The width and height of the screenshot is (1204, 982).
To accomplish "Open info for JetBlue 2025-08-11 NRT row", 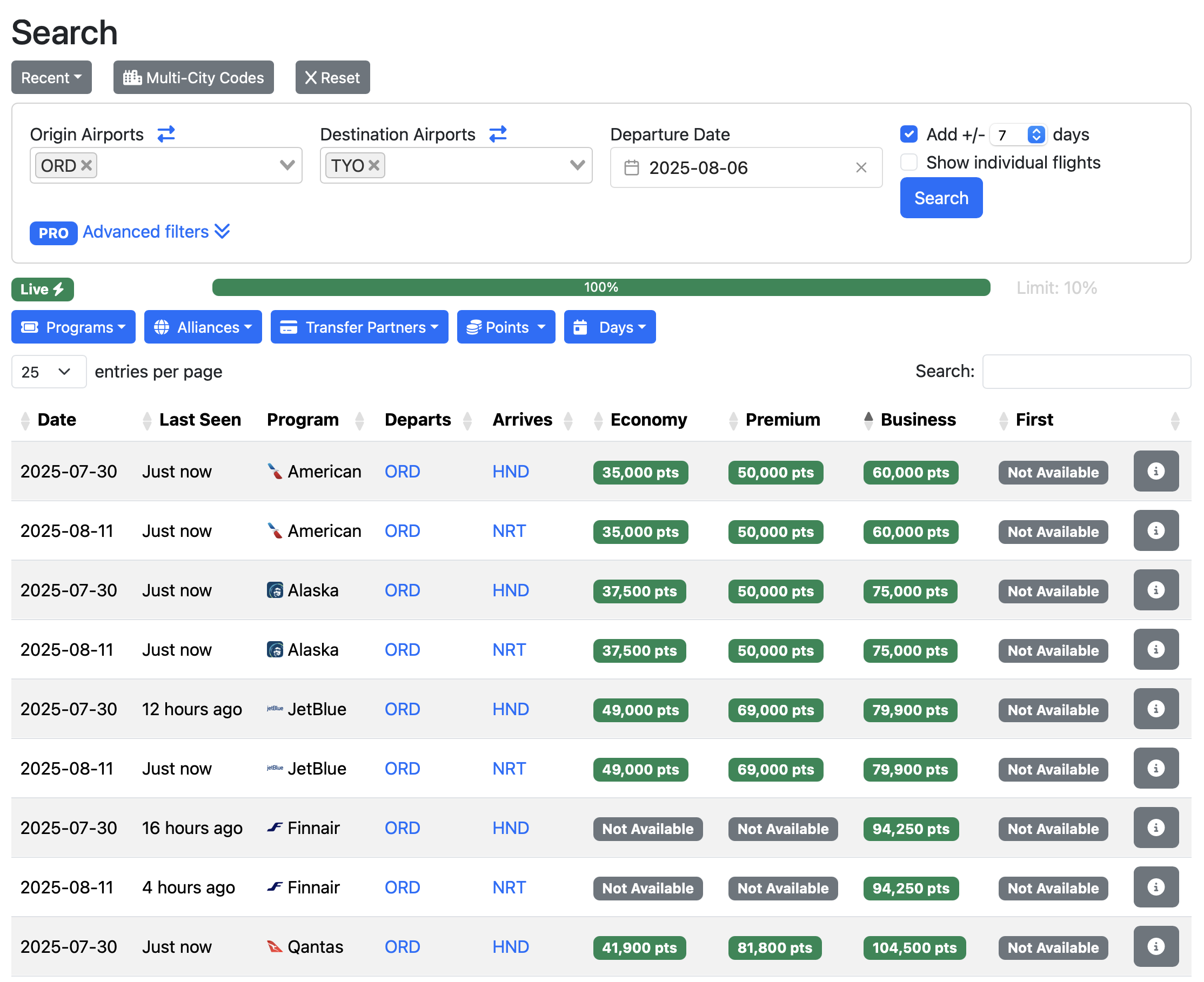I will (1156, 768).
